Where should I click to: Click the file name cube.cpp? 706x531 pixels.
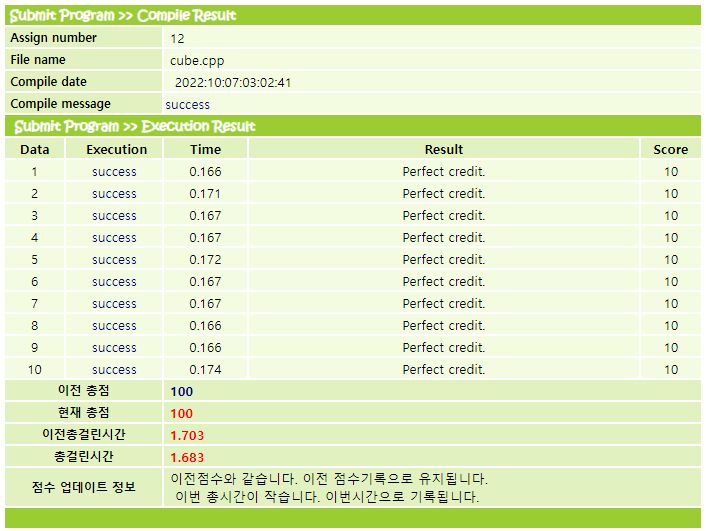click(197, 61)
